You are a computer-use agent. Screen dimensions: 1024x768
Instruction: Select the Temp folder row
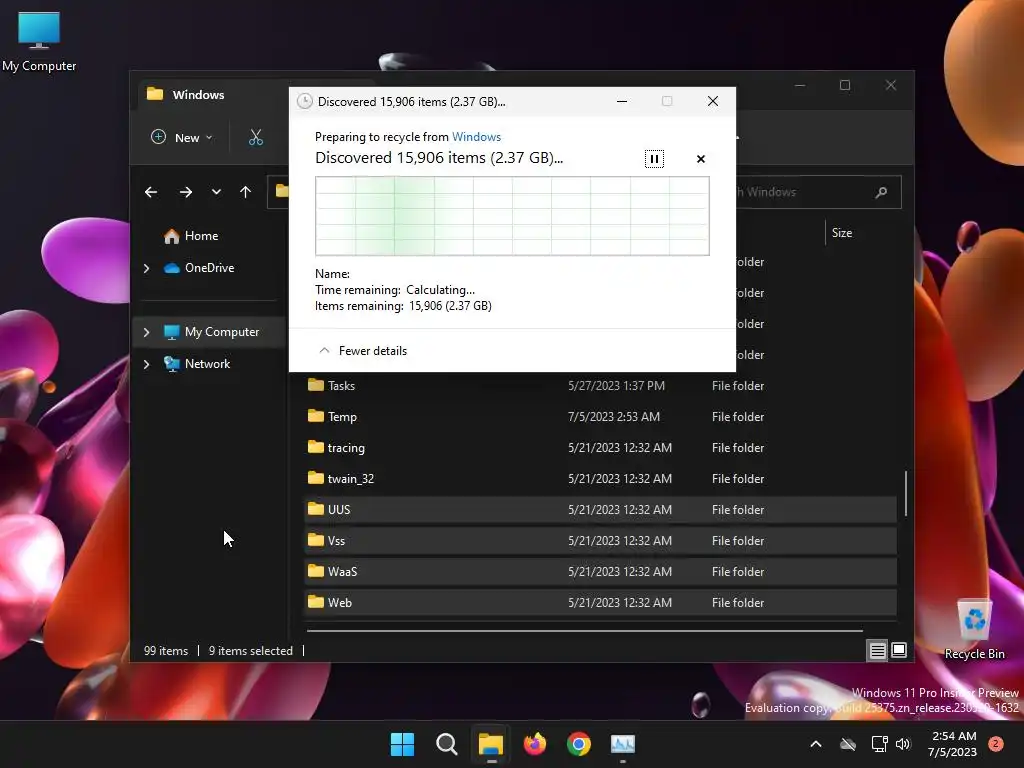(x=600, y=417)
